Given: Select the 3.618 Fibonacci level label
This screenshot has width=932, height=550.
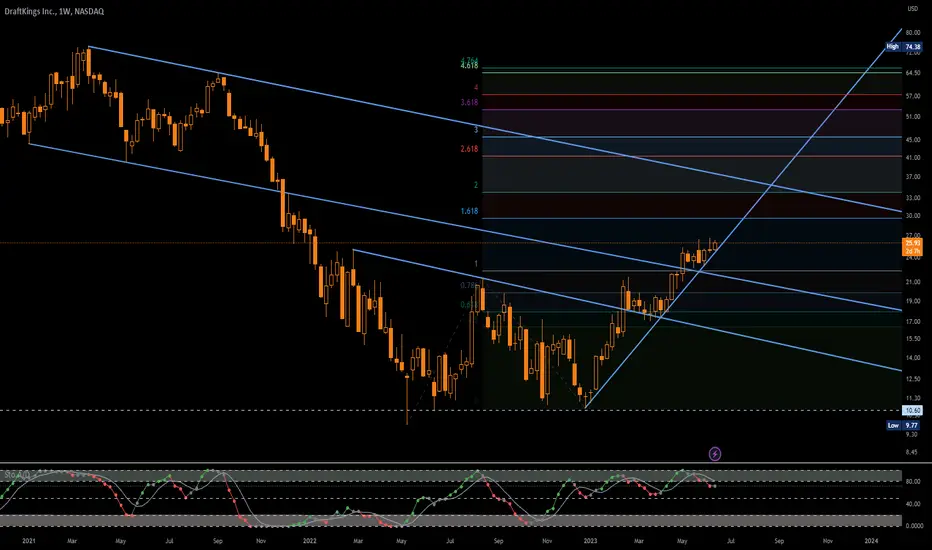Looking at the screenshot, I should [x=469, y=102].
